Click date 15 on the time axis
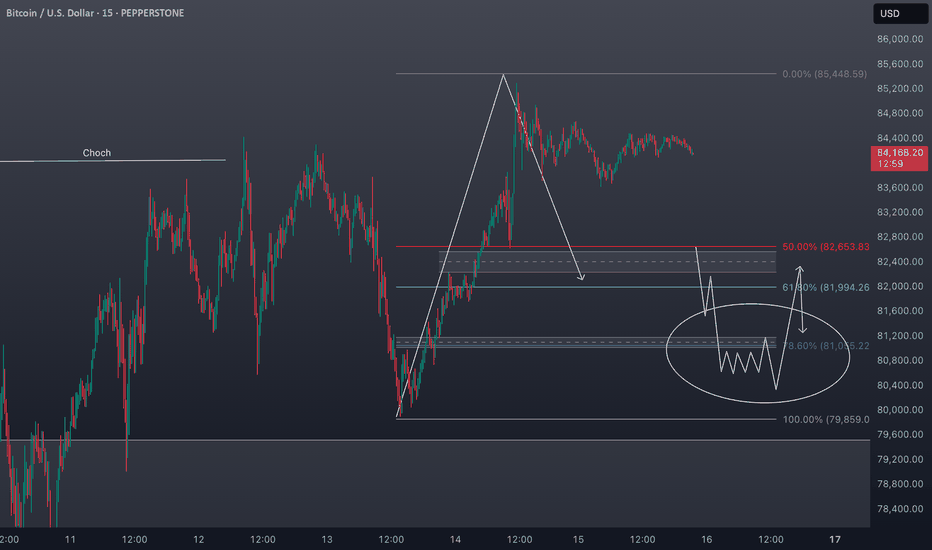This screenshot has width=932, height=550. [x=578, y=539]
